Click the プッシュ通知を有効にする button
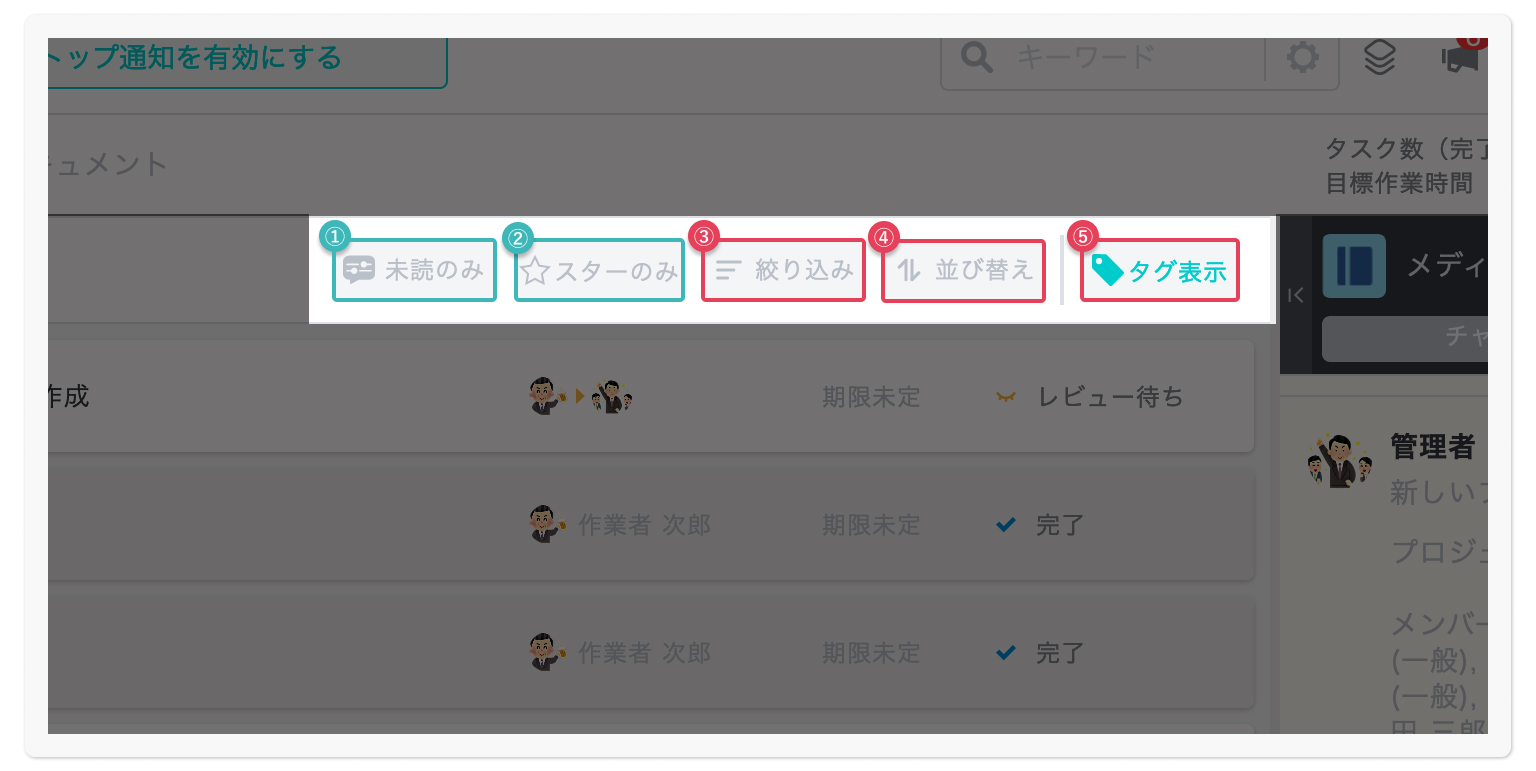 [247, 58]
